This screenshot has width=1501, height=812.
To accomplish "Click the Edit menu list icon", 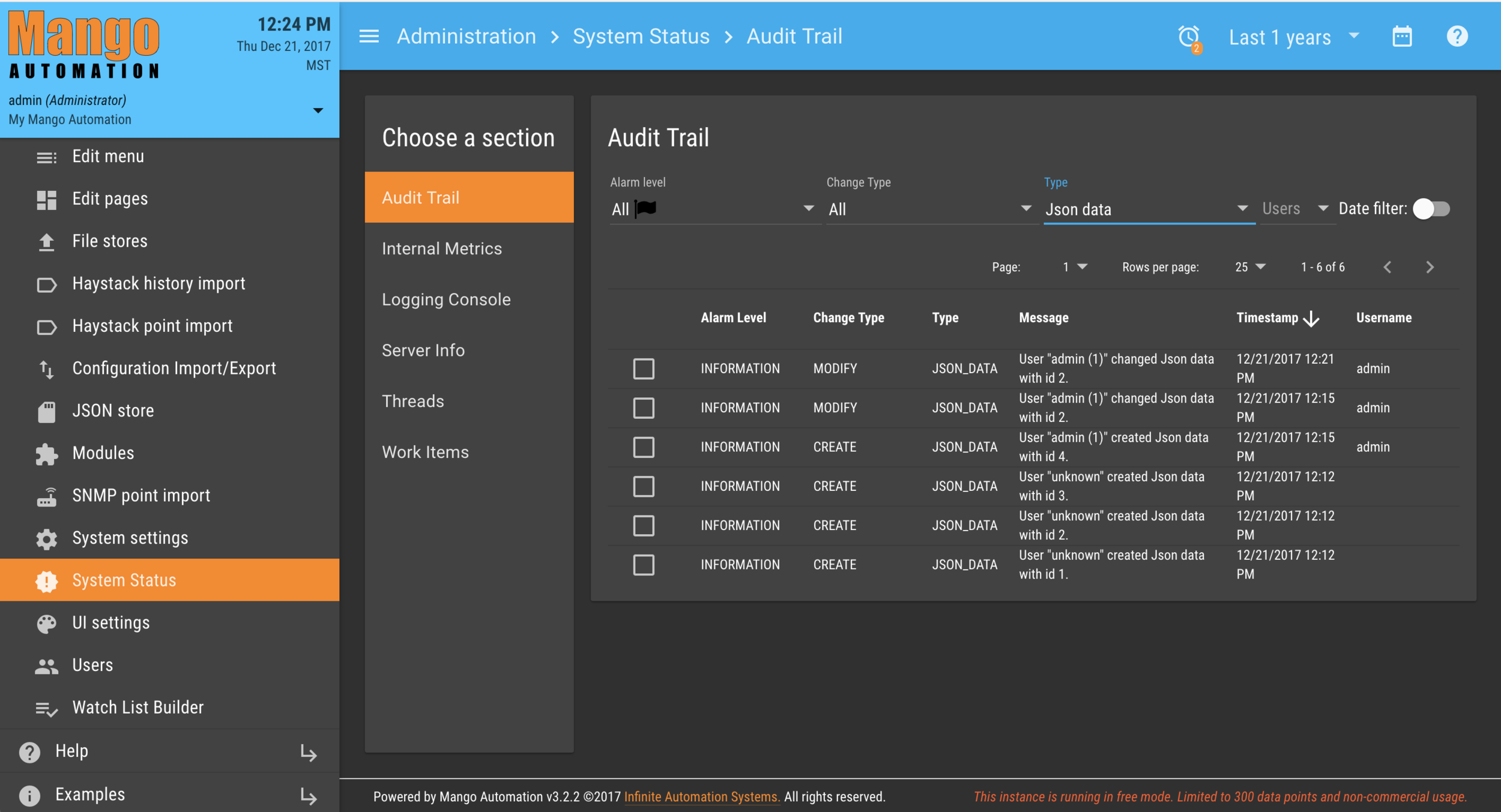I will 46,157.
